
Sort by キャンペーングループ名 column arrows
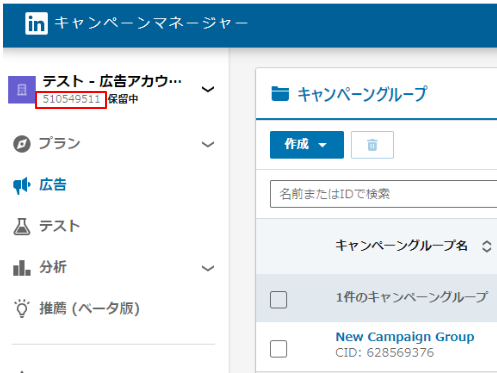(487, 246)
